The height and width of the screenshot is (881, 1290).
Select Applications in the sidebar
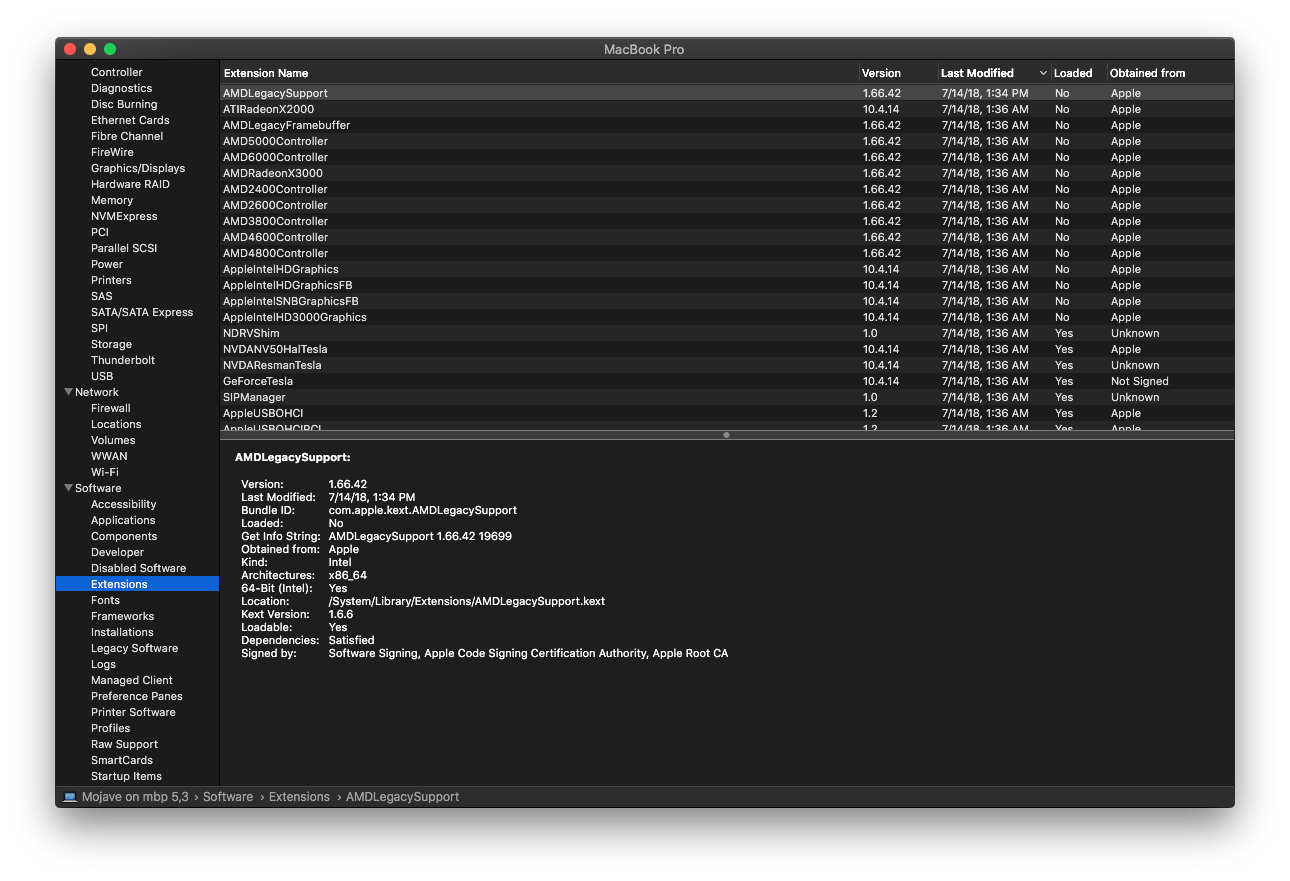[x=123, y=520]
